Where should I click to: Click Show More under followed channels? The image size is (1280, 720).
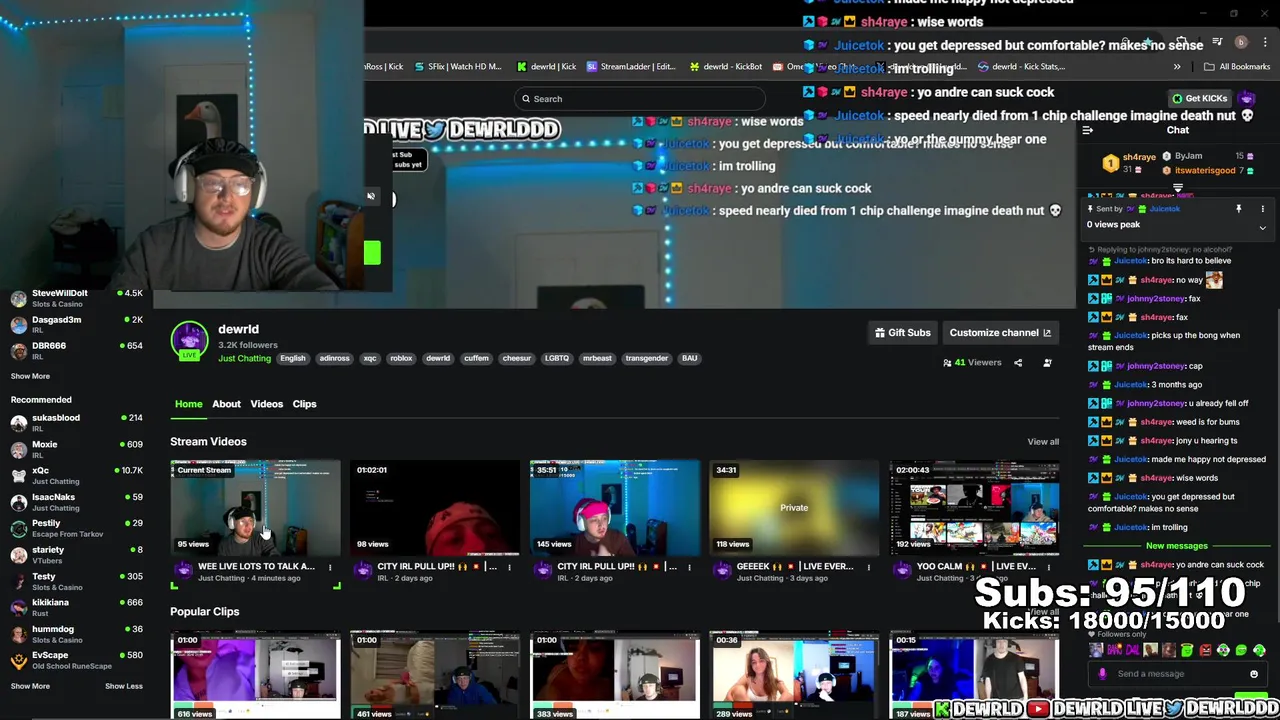click(30, 377)
